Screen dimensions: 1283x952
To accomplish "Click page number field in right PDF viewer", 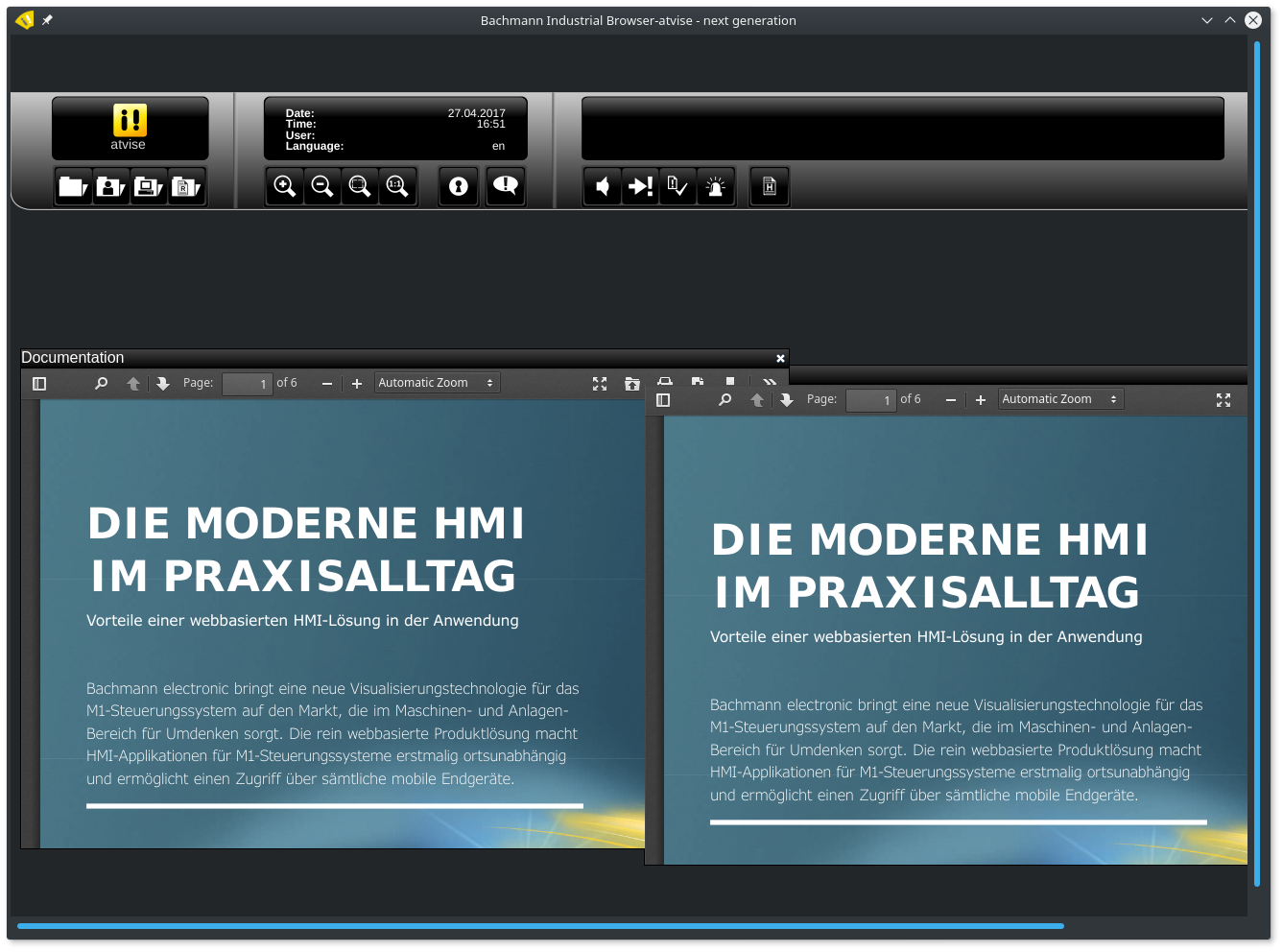I will click(x=870, y=400).
